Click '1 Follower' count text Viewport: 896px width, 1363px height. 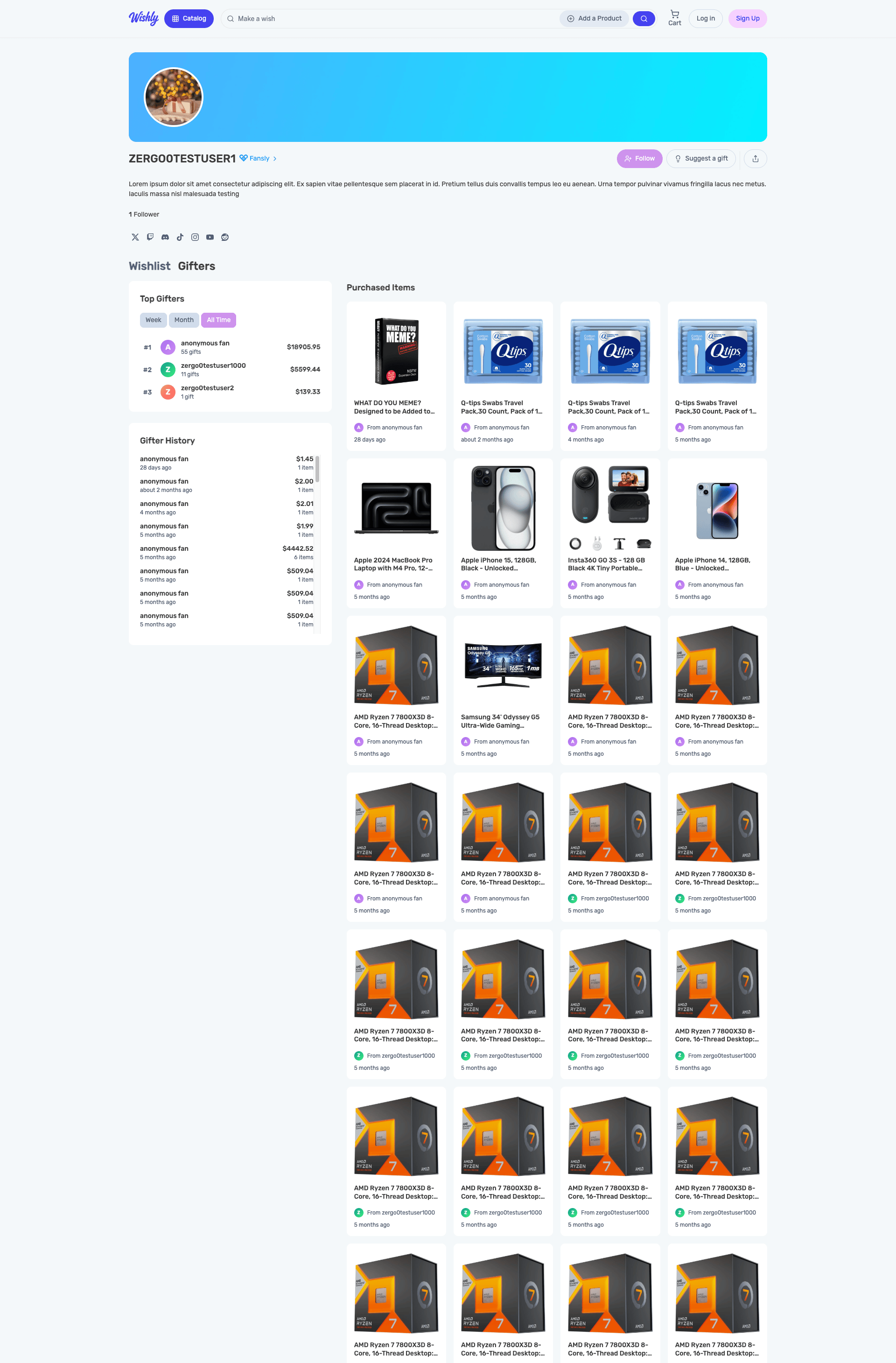(x=144, y=214)
